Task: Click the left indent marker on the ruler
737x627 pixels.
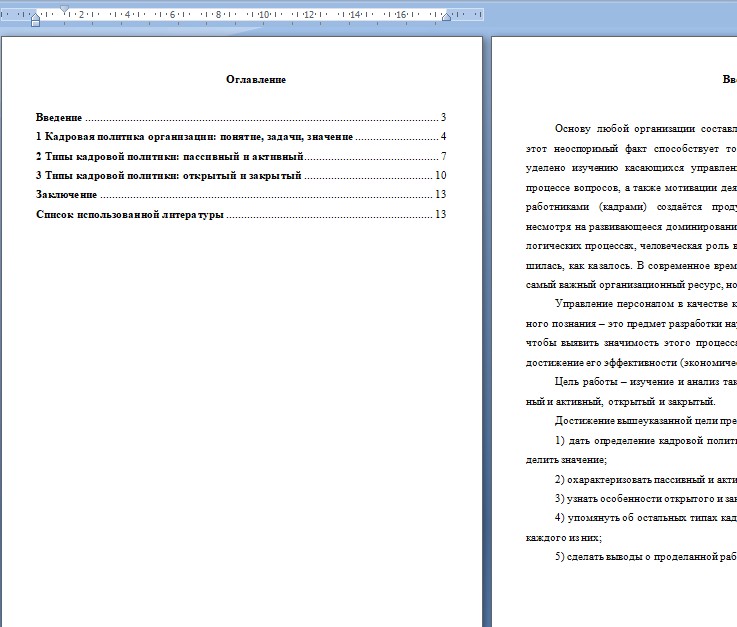Action: (x=35, y=21)
